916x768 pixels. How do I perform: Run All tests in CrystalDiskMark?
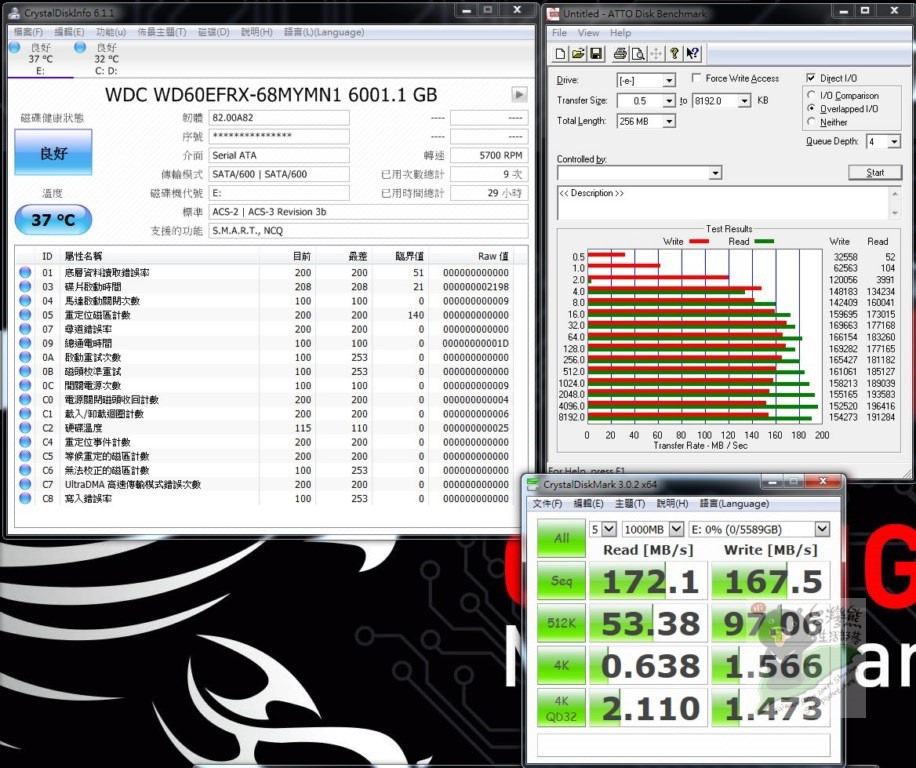click(x=561, y=538)
